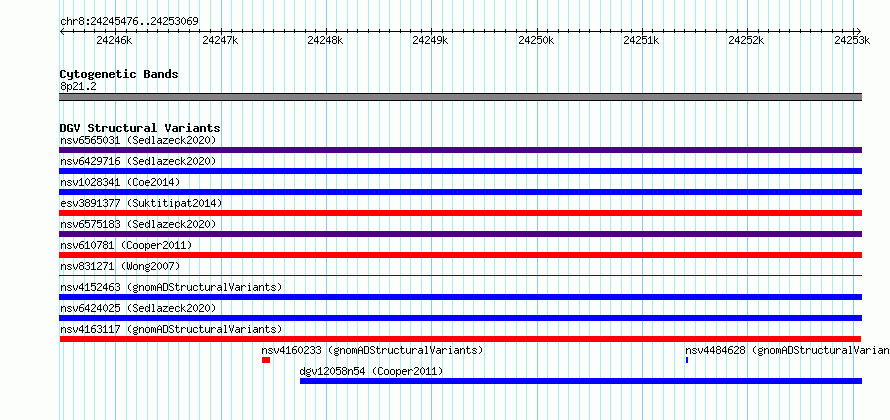Open the dgv12058n54 (Cooper2011) label
Image resolution: width=890 pixels, height=420 pixels.
[371, 371]
